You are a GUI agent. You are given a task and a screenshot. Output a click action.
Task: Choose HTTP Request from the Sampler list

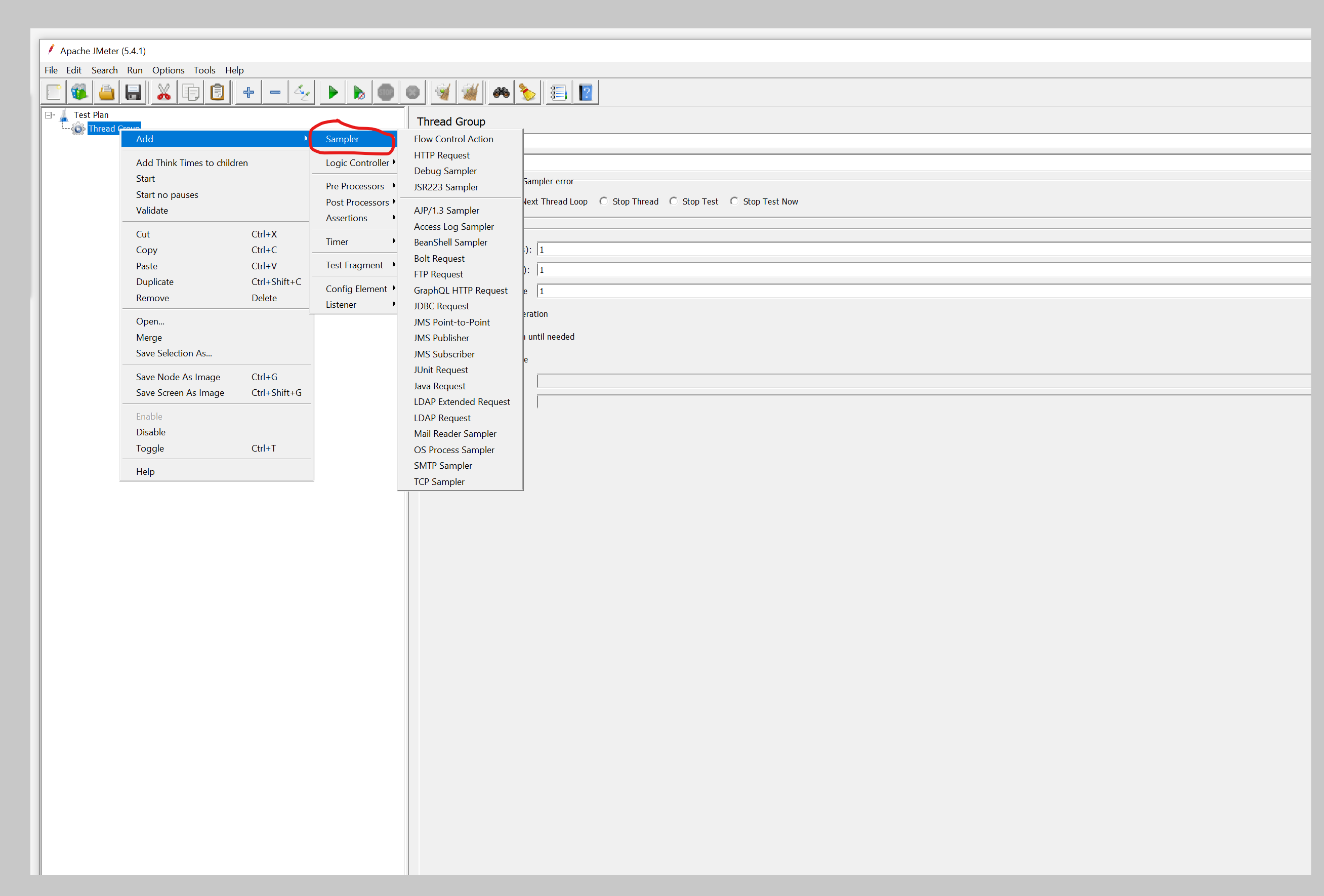click(x=461, y=155)
